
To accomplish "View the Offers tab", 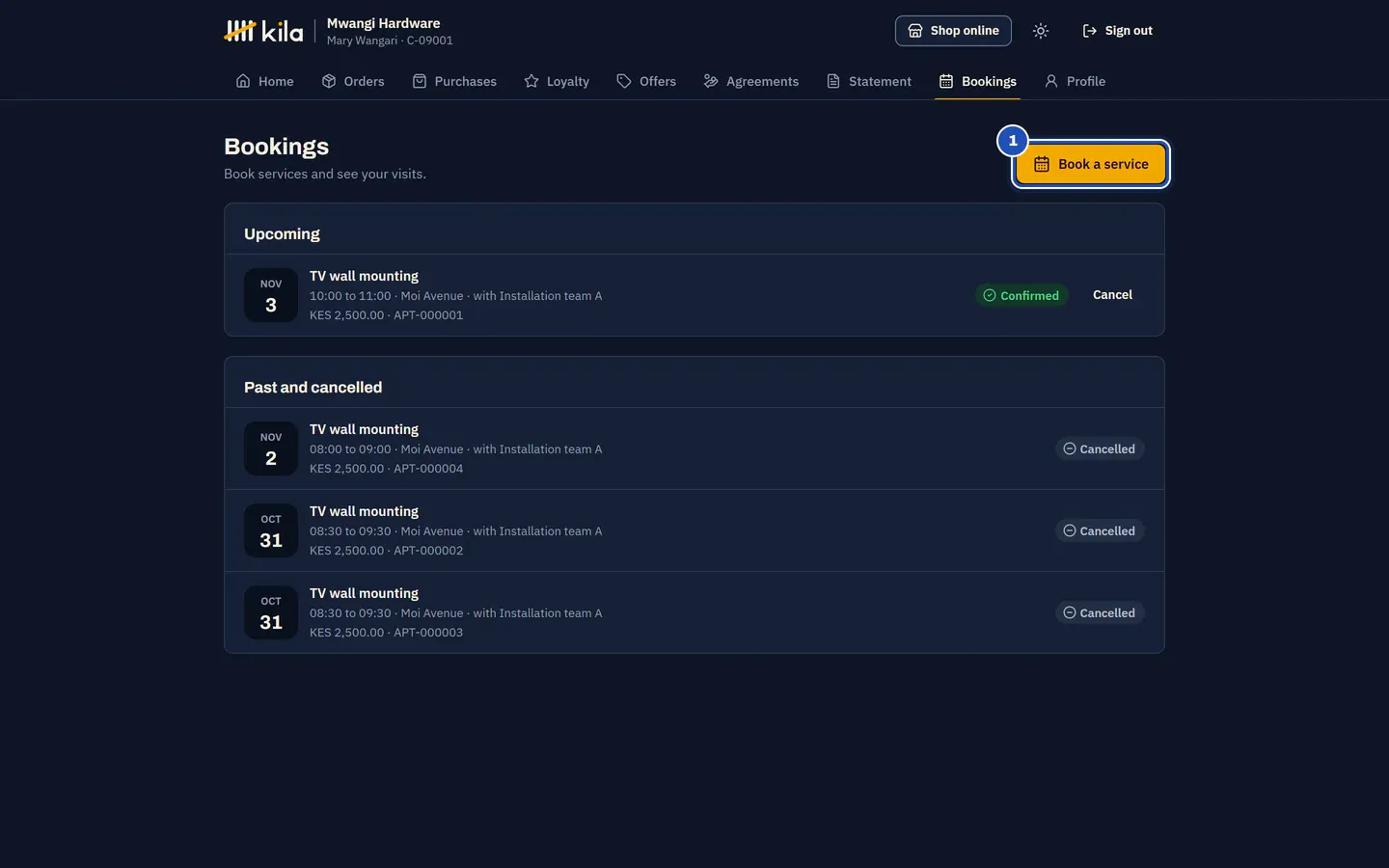I will click(646, 81).
